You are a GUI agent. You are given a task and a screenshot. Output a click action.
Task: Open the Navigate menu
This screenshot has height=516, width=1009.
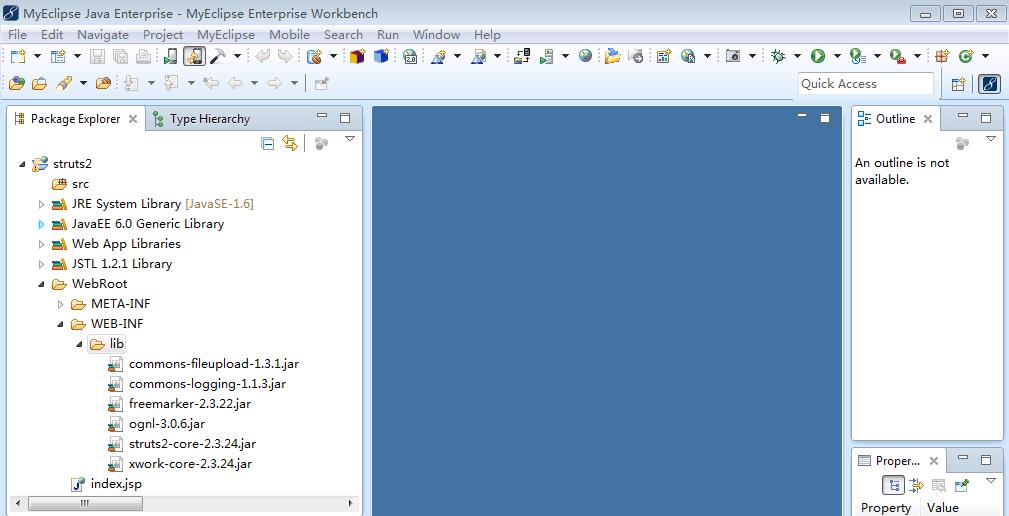click(x=103, y=35)
